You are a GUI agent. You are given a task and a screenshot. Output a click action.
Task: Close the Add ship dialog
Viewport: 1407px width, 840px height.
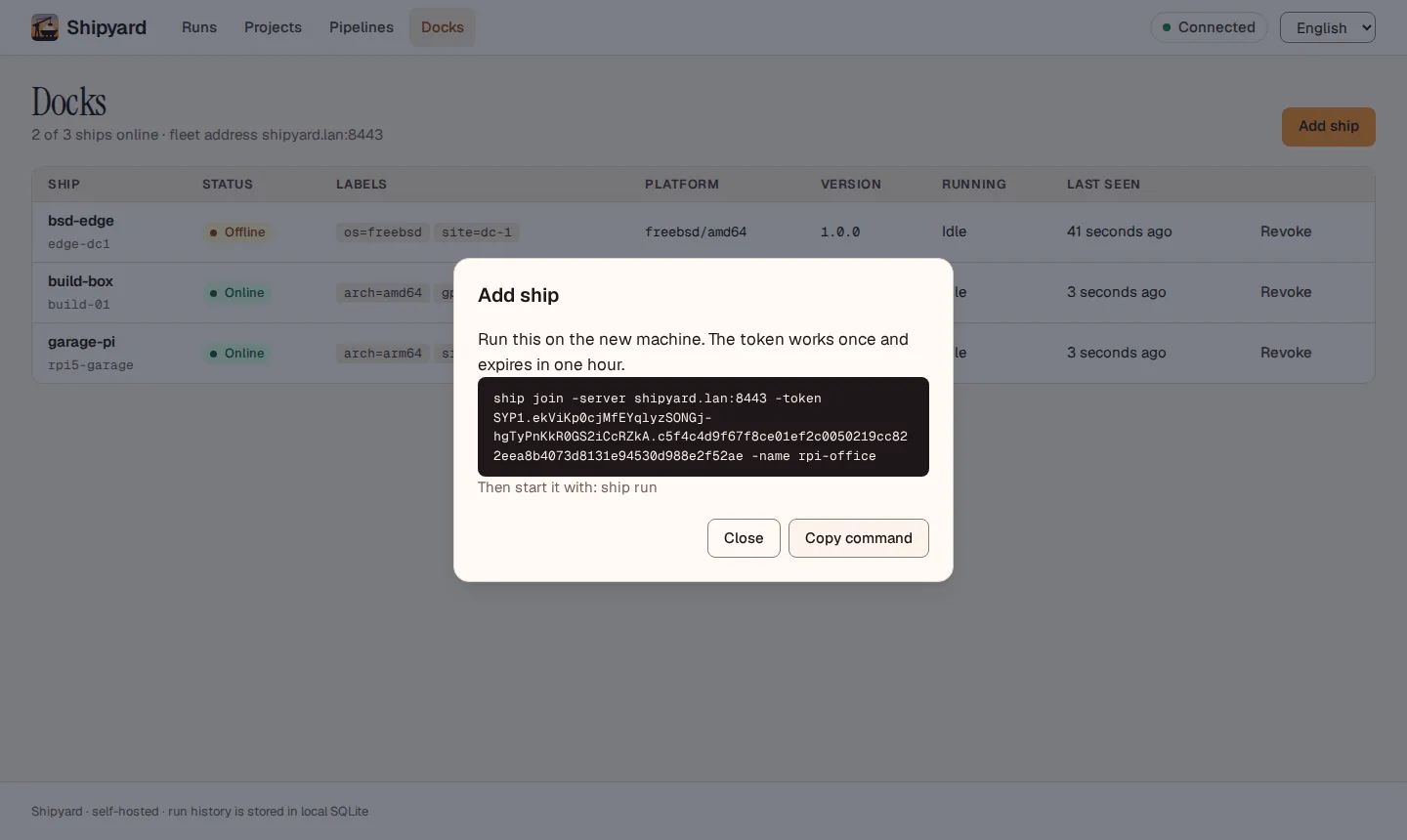coord(744,538)
